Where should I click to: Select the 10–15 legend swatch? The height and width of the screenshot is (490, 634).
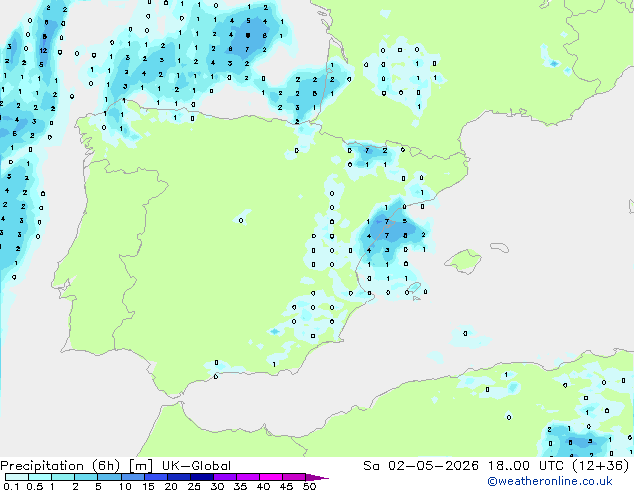(x=132, y=477)
